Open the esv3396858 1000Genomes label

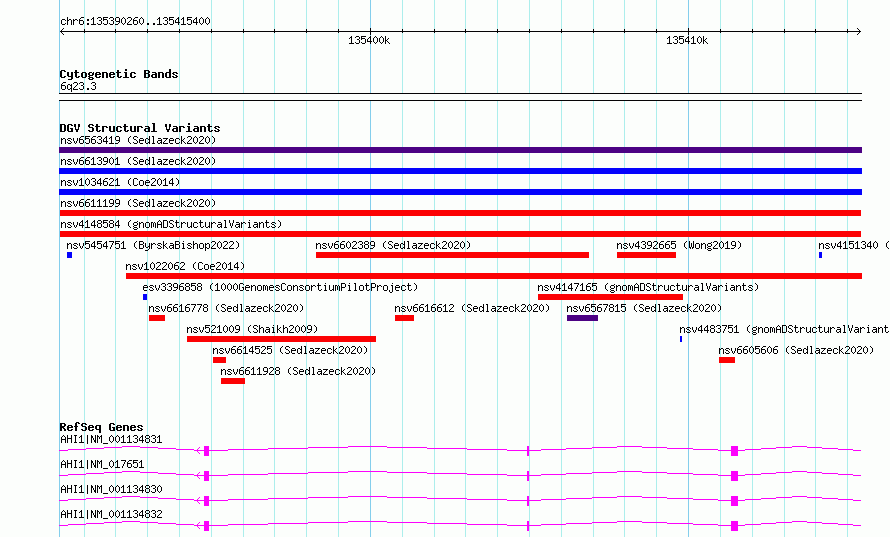click(280, 287)
